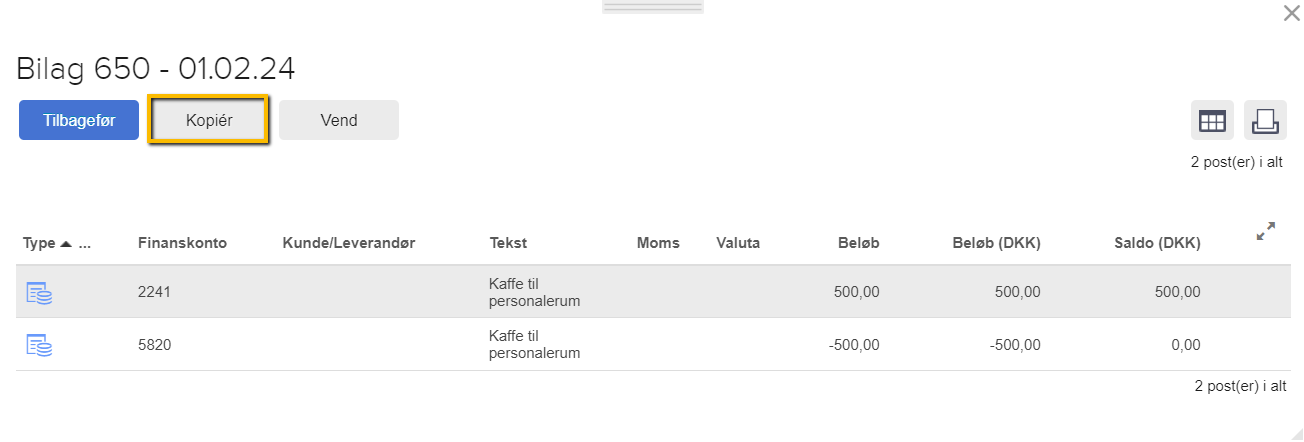Viewport: 1304px width, 442px height.
Task: Click the print icon
Action: (x=1265, y=121)
